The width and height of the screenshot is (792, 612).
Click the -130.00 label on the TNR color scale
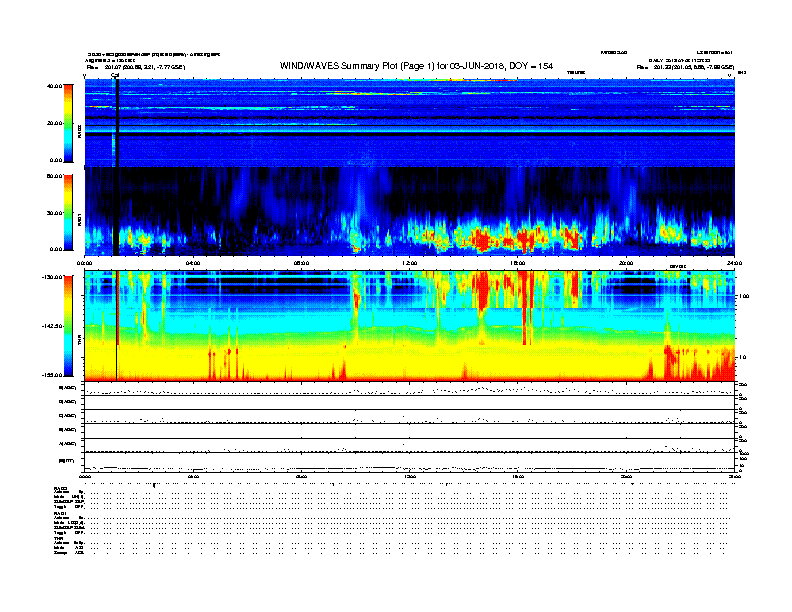pos(52,277)
